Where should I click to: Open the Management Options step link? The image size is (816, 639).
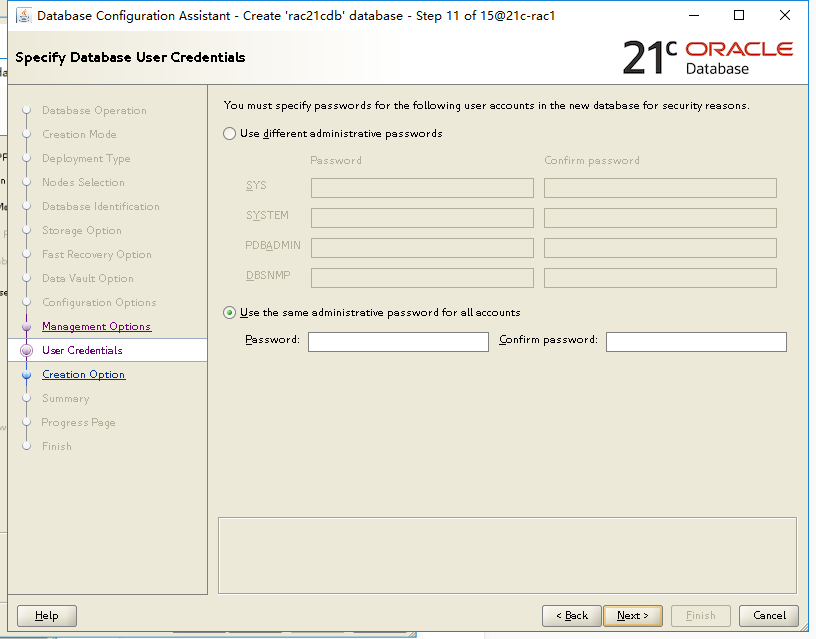(96, 326)
